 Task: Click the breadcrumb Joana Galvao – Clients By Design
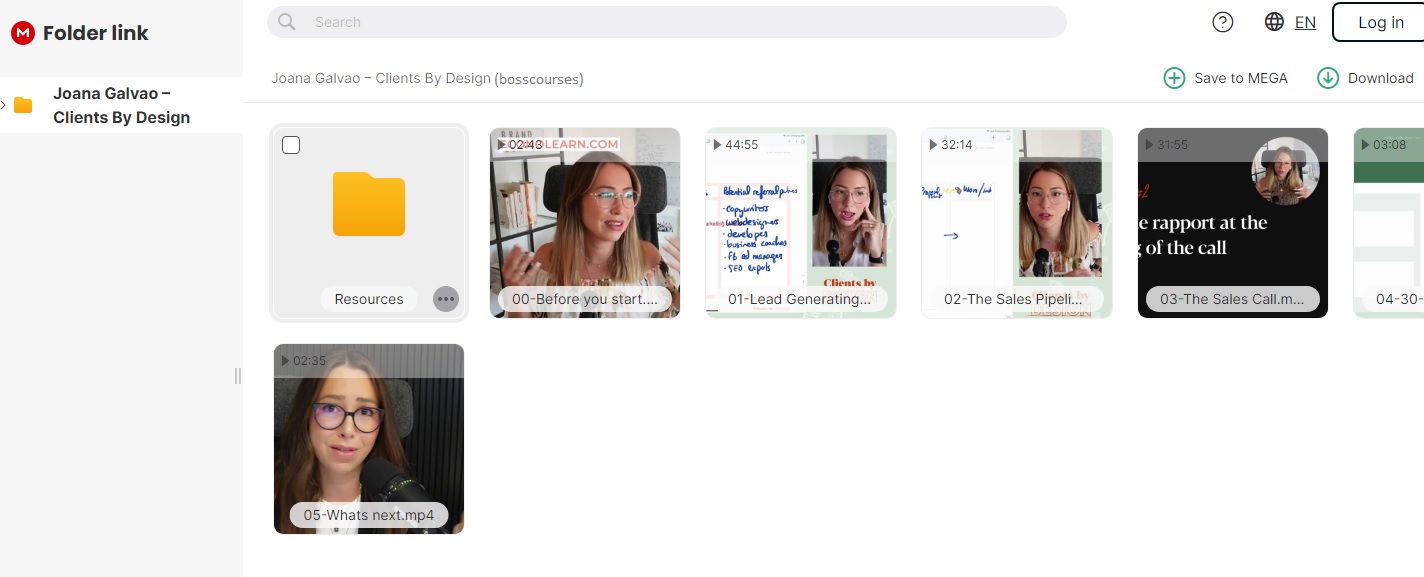(381, 78)
